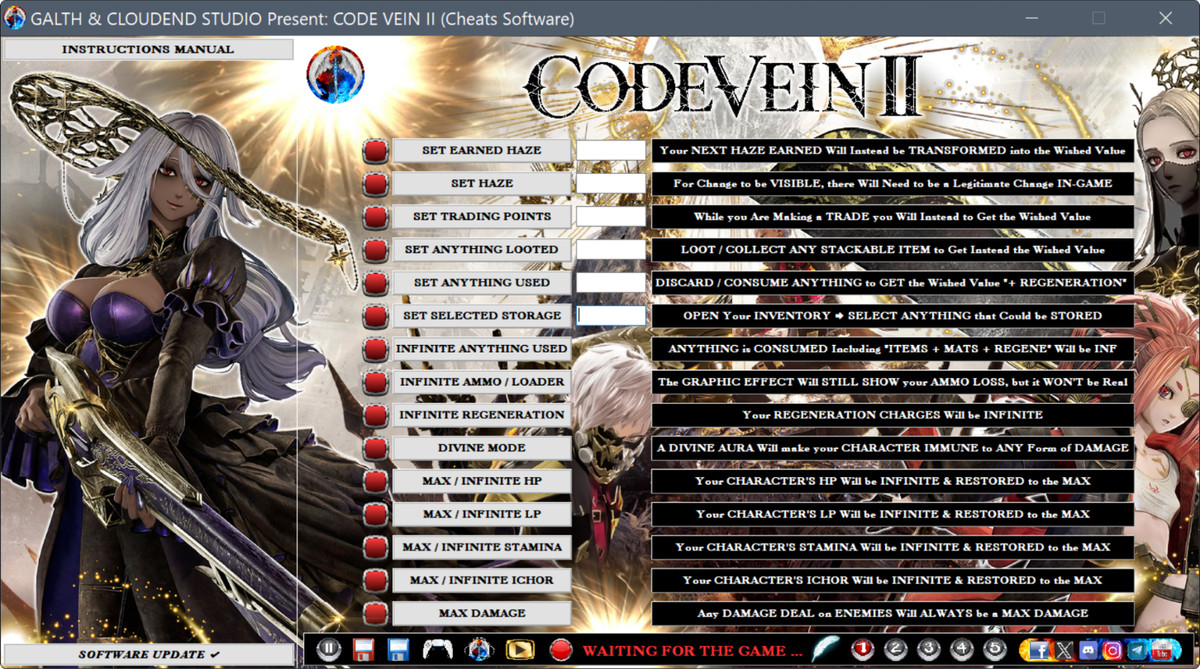Toggle red button for MAX / INFINITE HP

pos(375,481)
